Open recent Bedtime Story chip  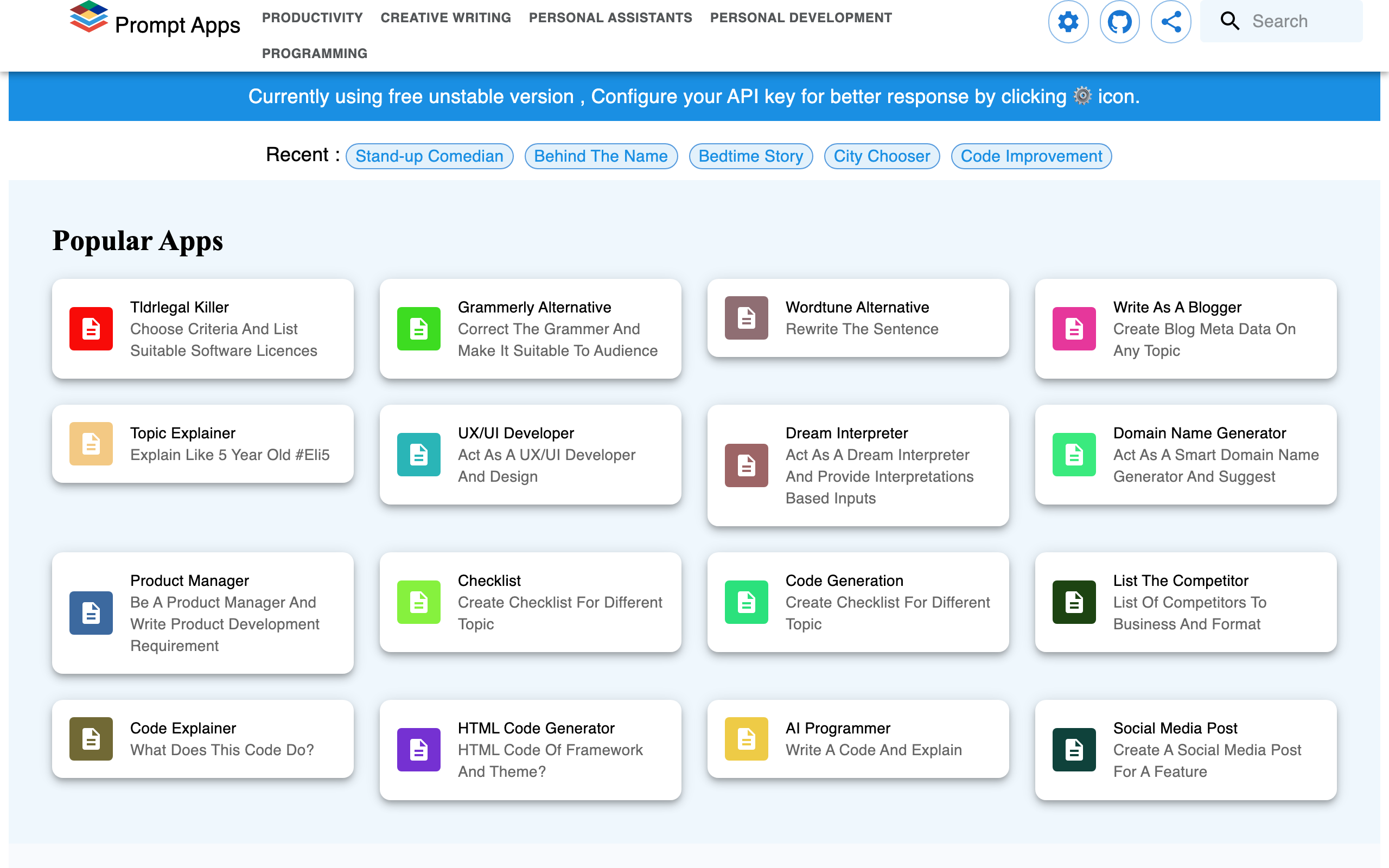[x=751, y=156]
